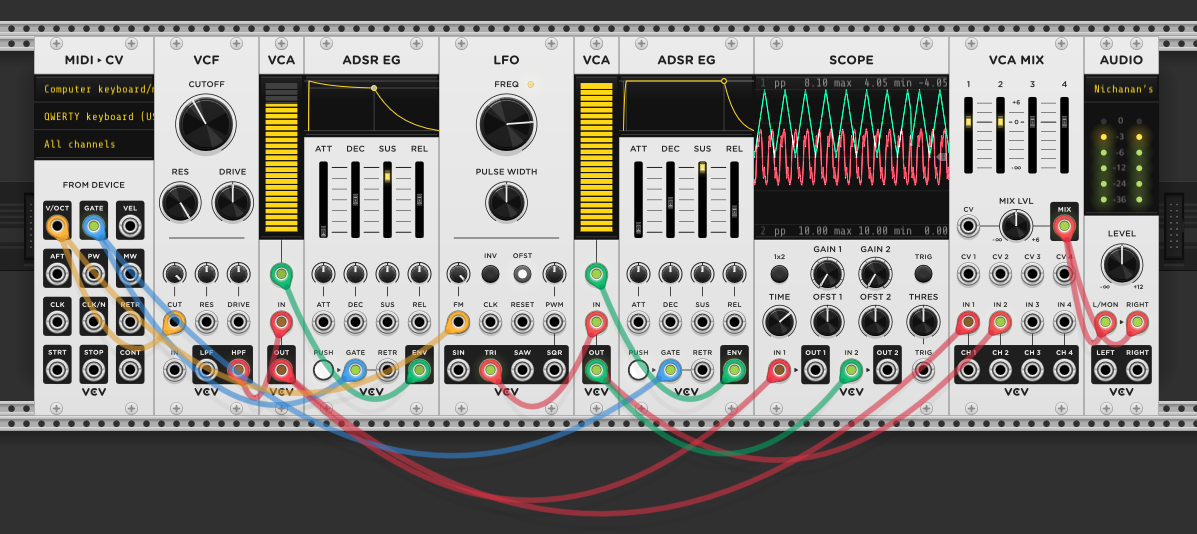
Task: Click the VCA MIX CH 4 output jack
Action: pos(1064,371)
